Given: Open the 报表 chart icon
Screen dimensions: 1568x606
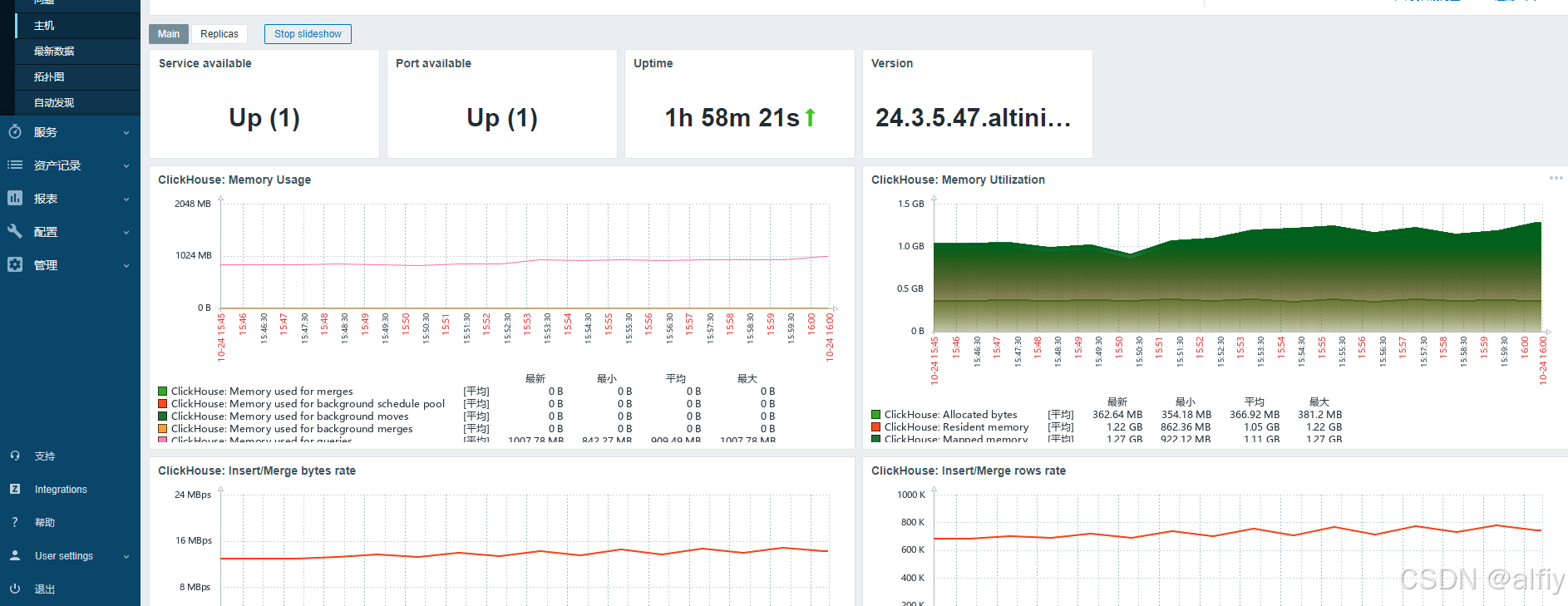Looking at the screenshot, I should click(x=15, y=199).
